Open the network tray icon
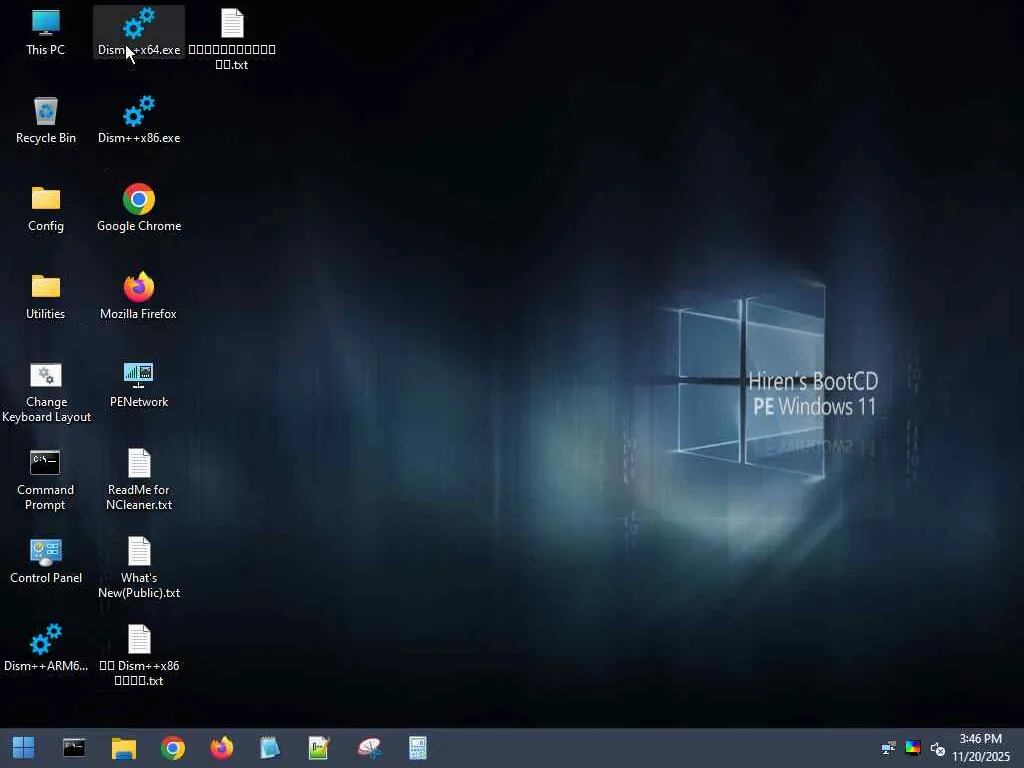 tap(888, 748)
